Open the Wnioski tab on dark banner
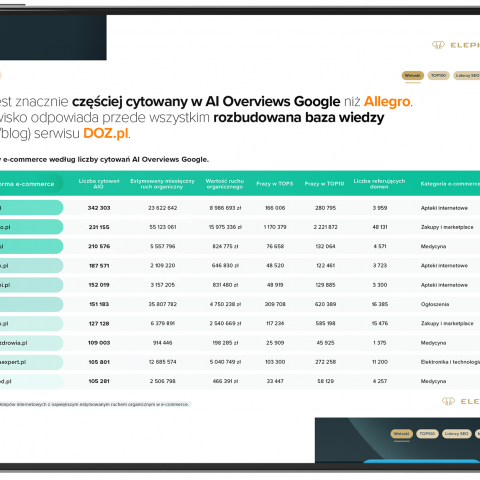This screenshot has height=480, width=480. 402,434
